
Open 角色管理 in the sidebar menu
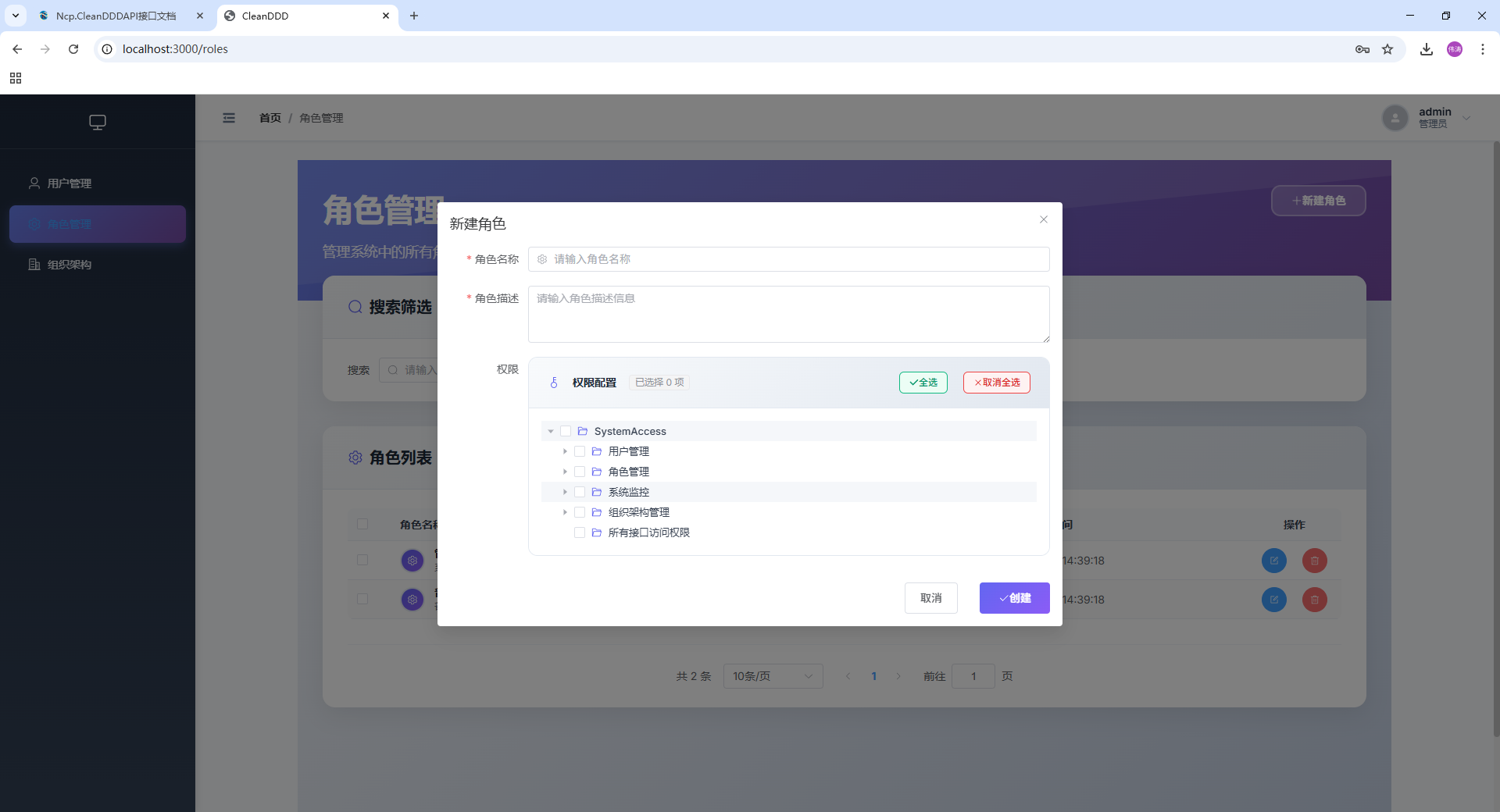(x=98, y=224)
